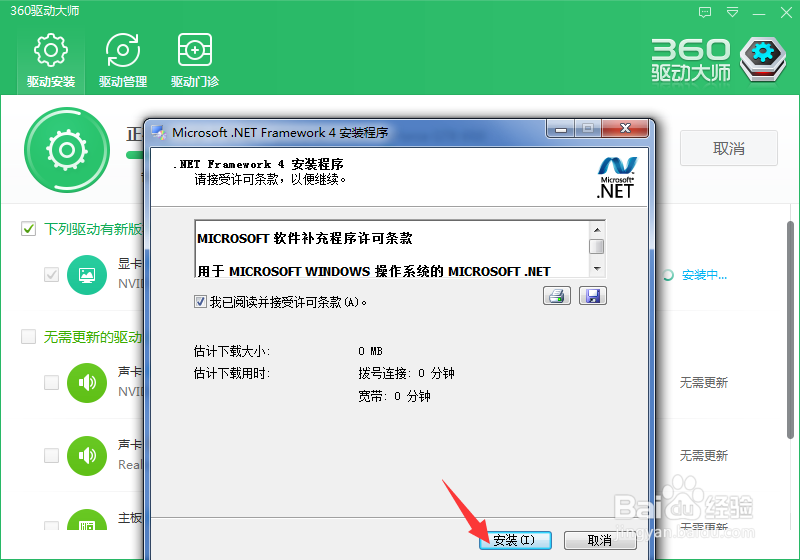Screen dimensions: 800x560
Task: Switch to the 驱动管理 tab
Action: tap(122, 60)
